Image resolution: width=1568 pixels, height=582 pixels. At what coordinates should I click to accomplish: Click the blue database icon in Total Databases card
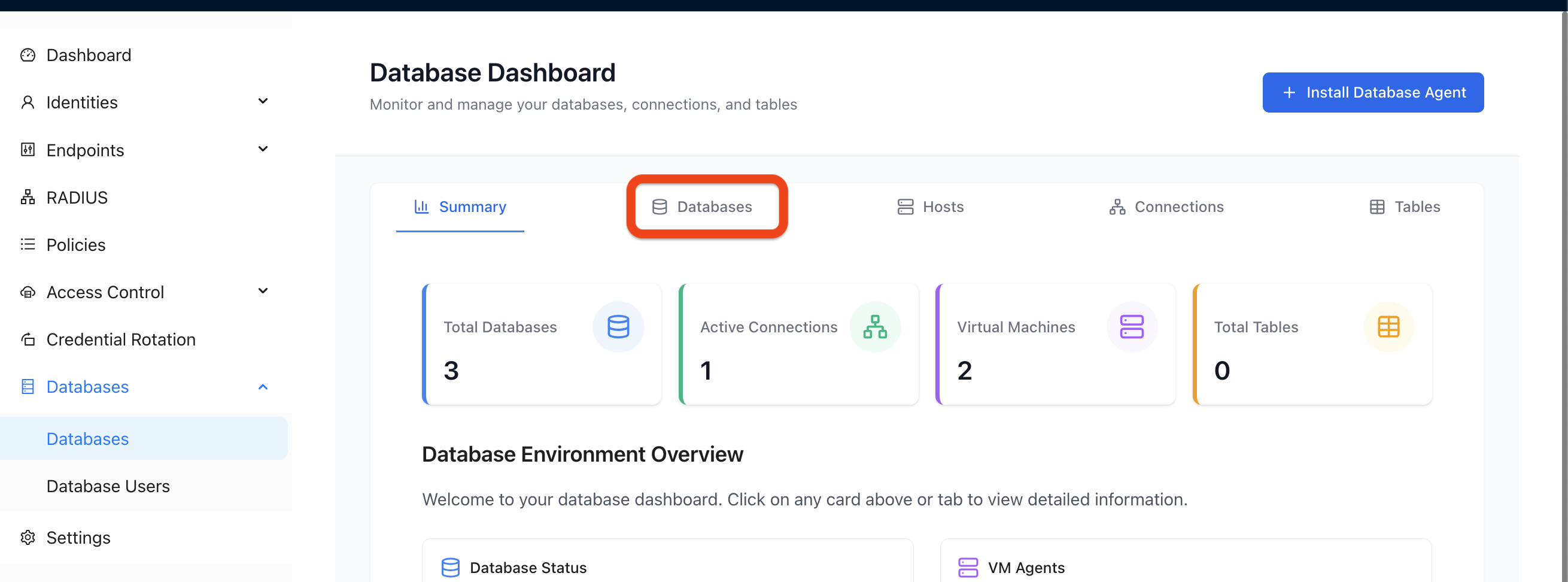618,327
